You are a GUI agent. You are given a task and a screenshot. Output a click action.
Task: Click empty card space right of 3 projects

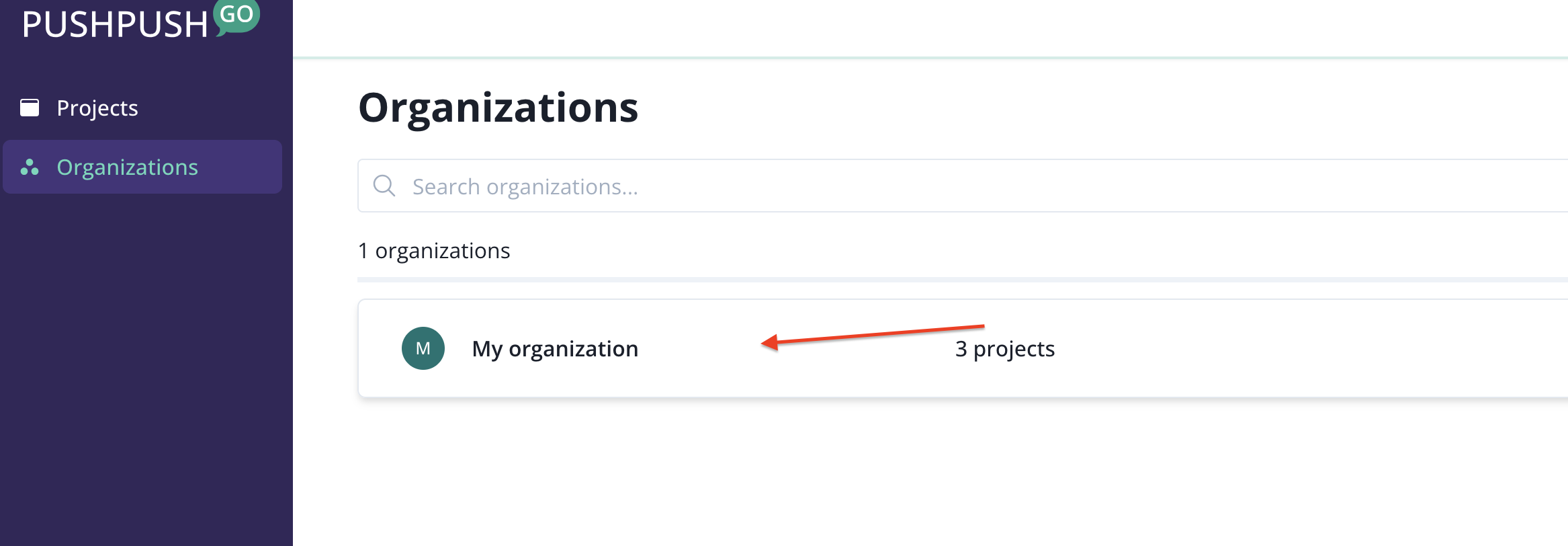[x=1310, y=349]
